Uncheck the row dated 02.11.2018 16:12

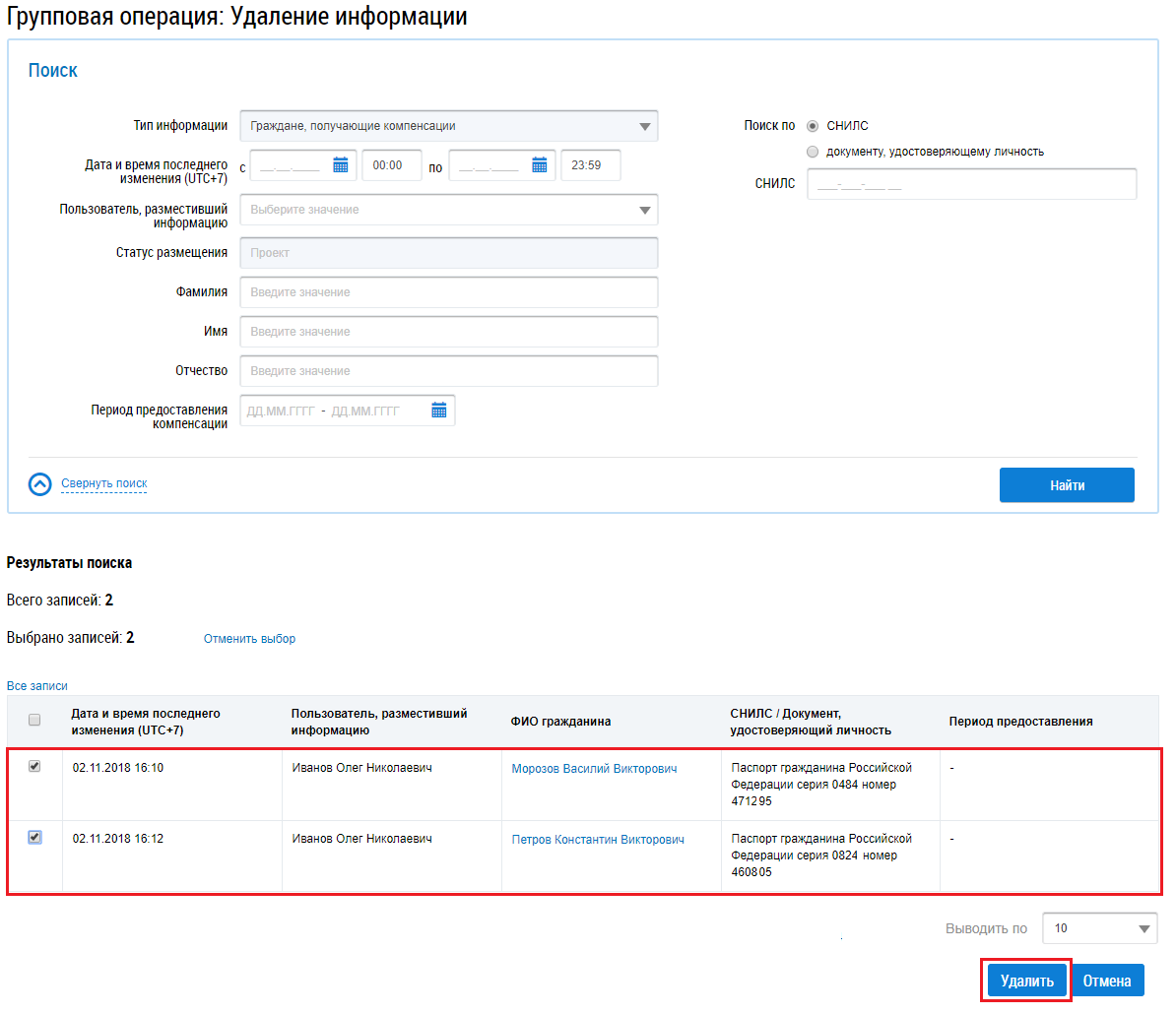pyautogui.click(x=34, y=837)
